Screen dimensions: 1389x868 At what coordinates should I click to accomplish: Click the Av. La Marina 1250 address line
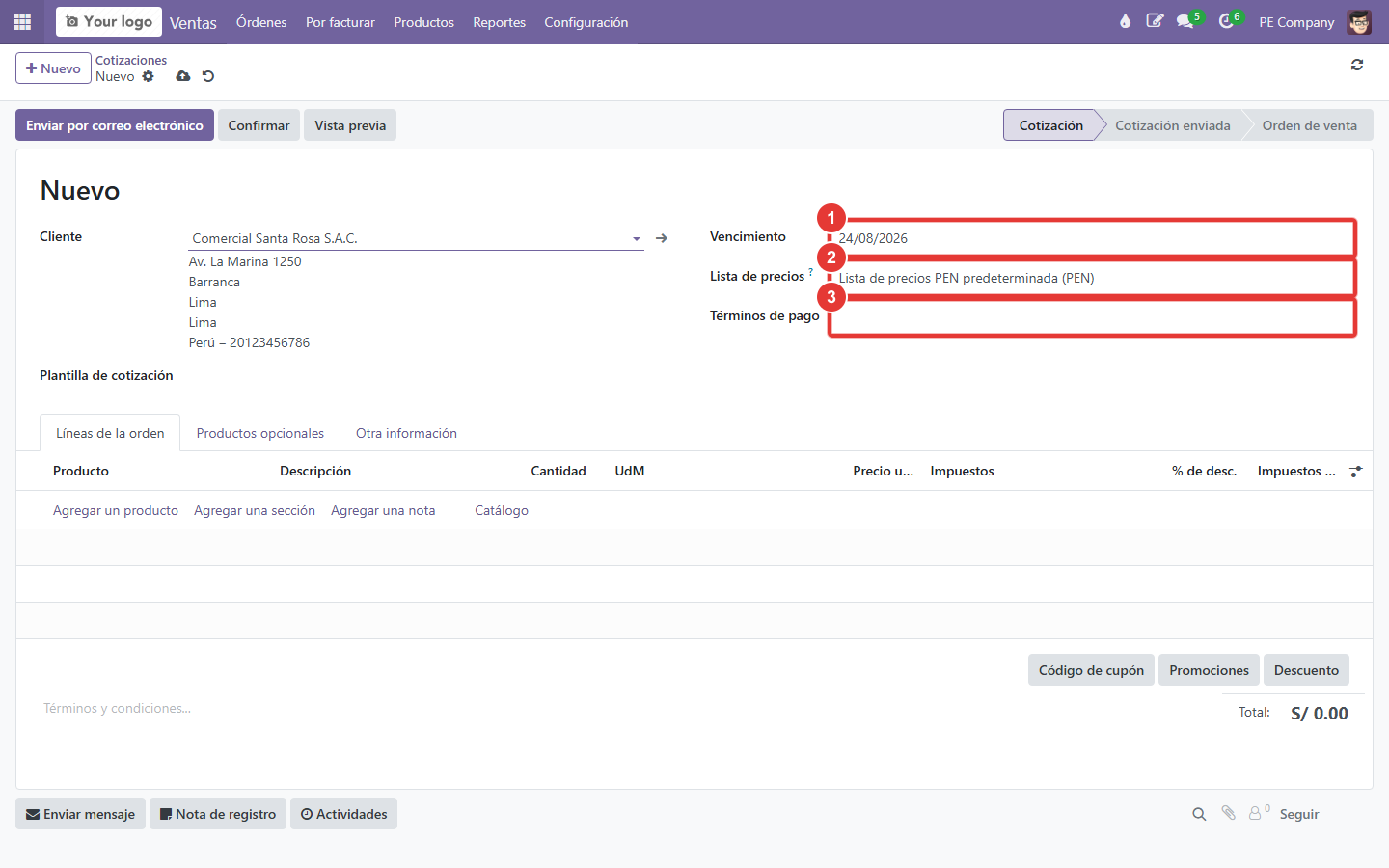tap(245, 261)
